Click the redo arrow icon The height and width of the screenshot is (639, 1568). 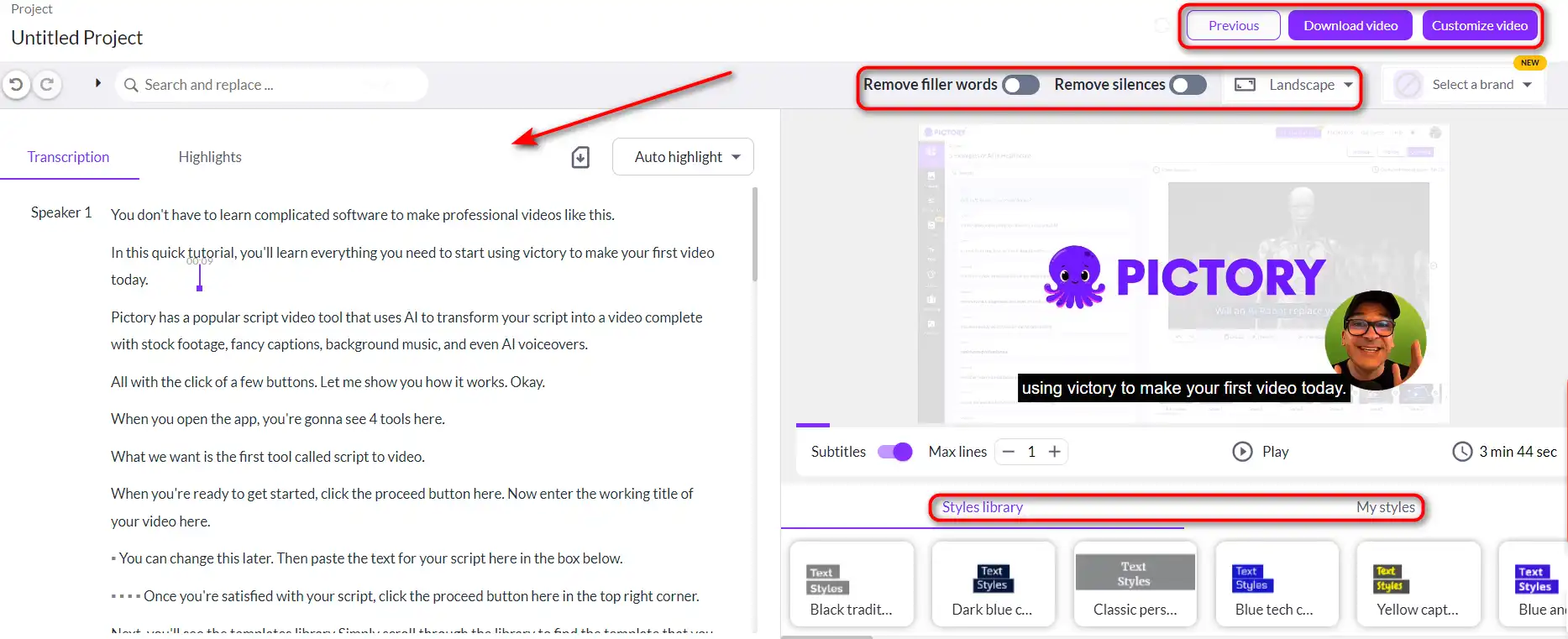pyautogui.click(x=48, y=85)
